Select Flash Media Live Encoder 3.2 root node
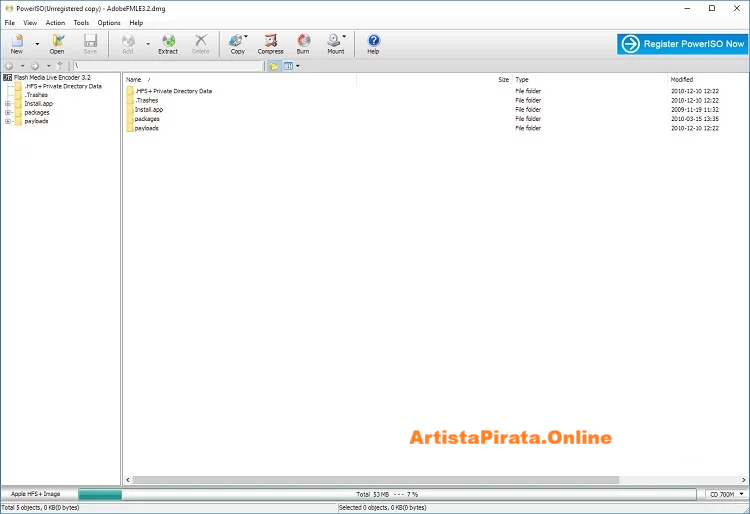This screenshot has height=514, width=750. (x=52, y=77)
